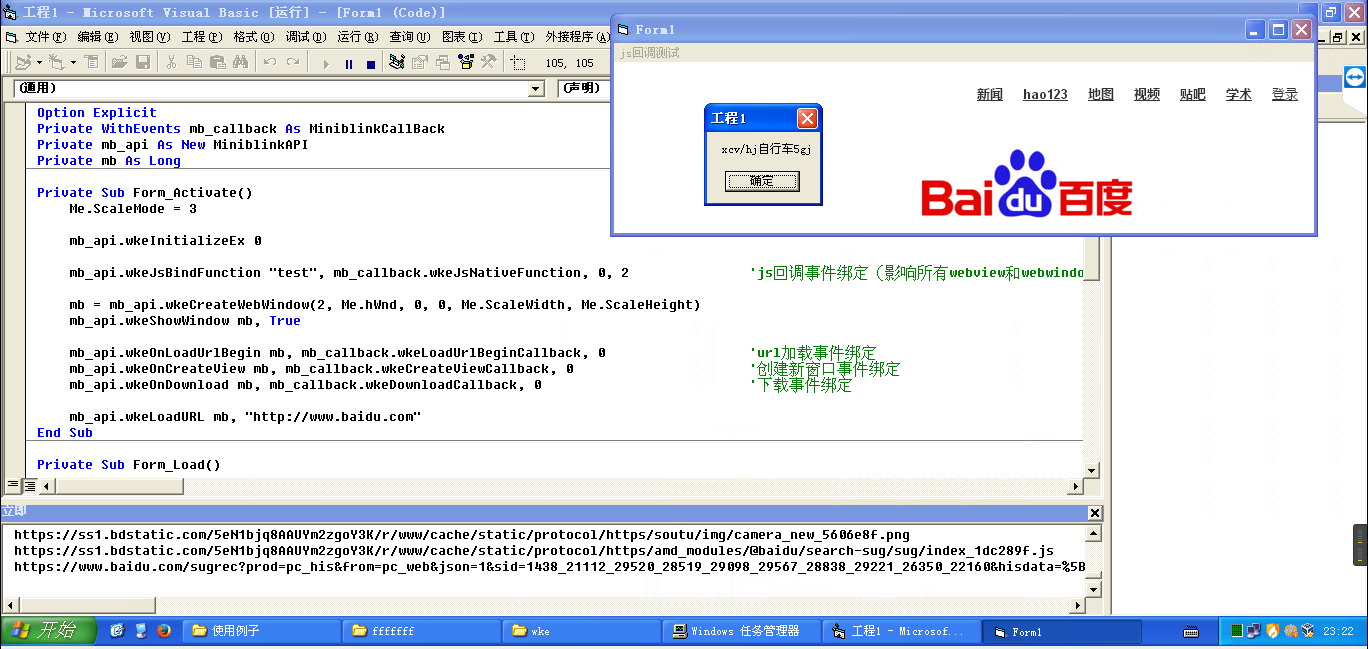Open the 格式 menu
Viewport: 1368px width, 649px height.
(x=253, y=37)
